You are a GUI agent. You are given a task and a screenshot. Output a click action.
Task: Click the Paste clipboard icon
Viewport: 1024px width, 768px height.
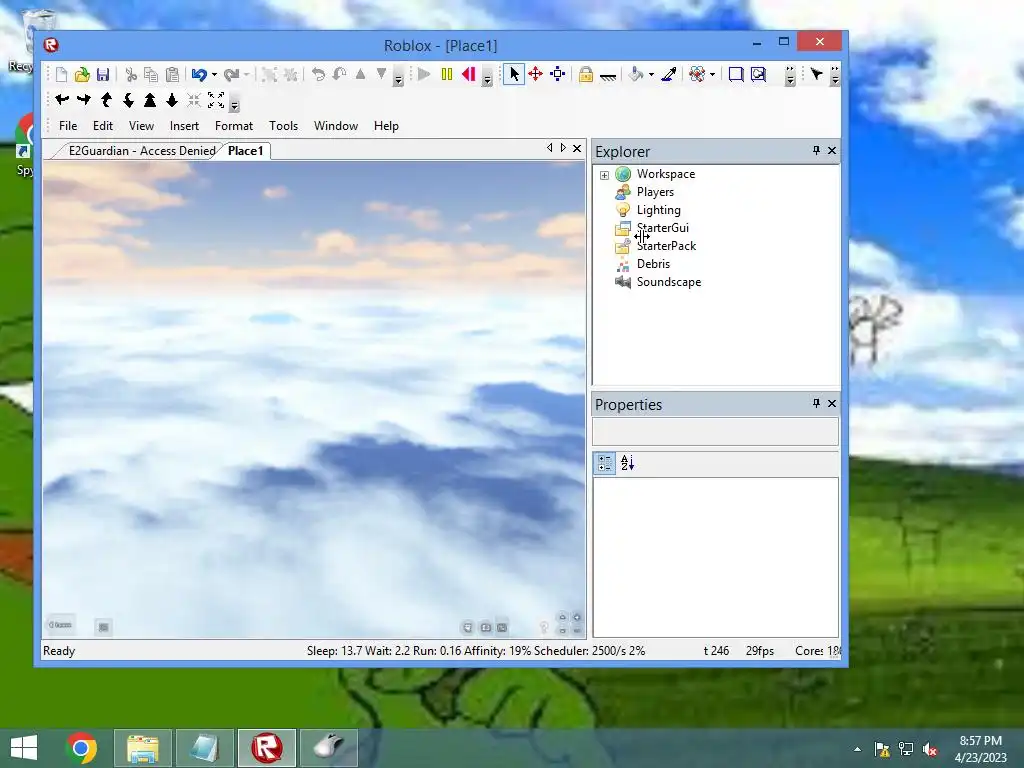172,74
